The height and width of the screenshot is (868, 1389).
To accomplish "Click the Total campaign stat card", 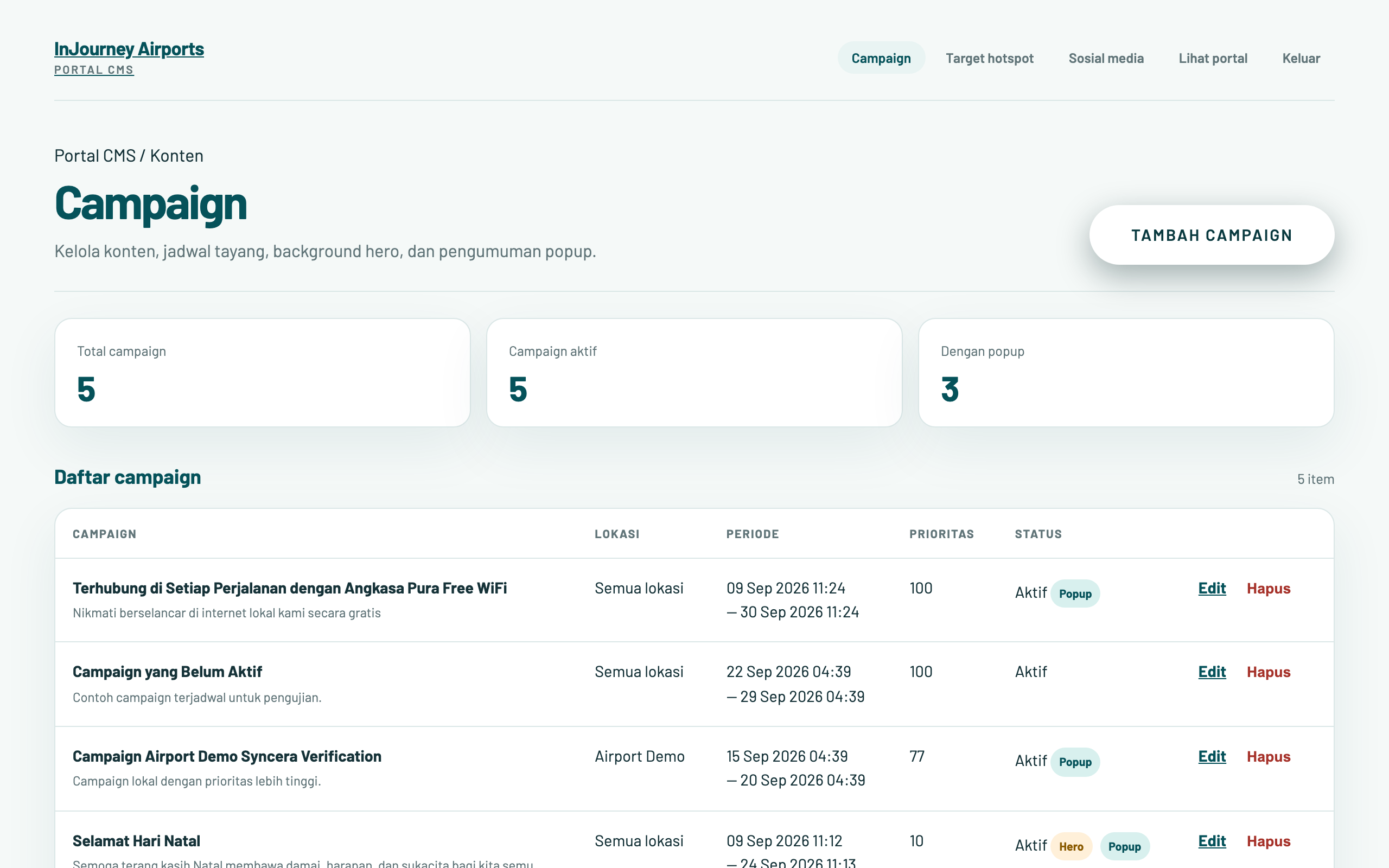I will (x=262, y=373).
